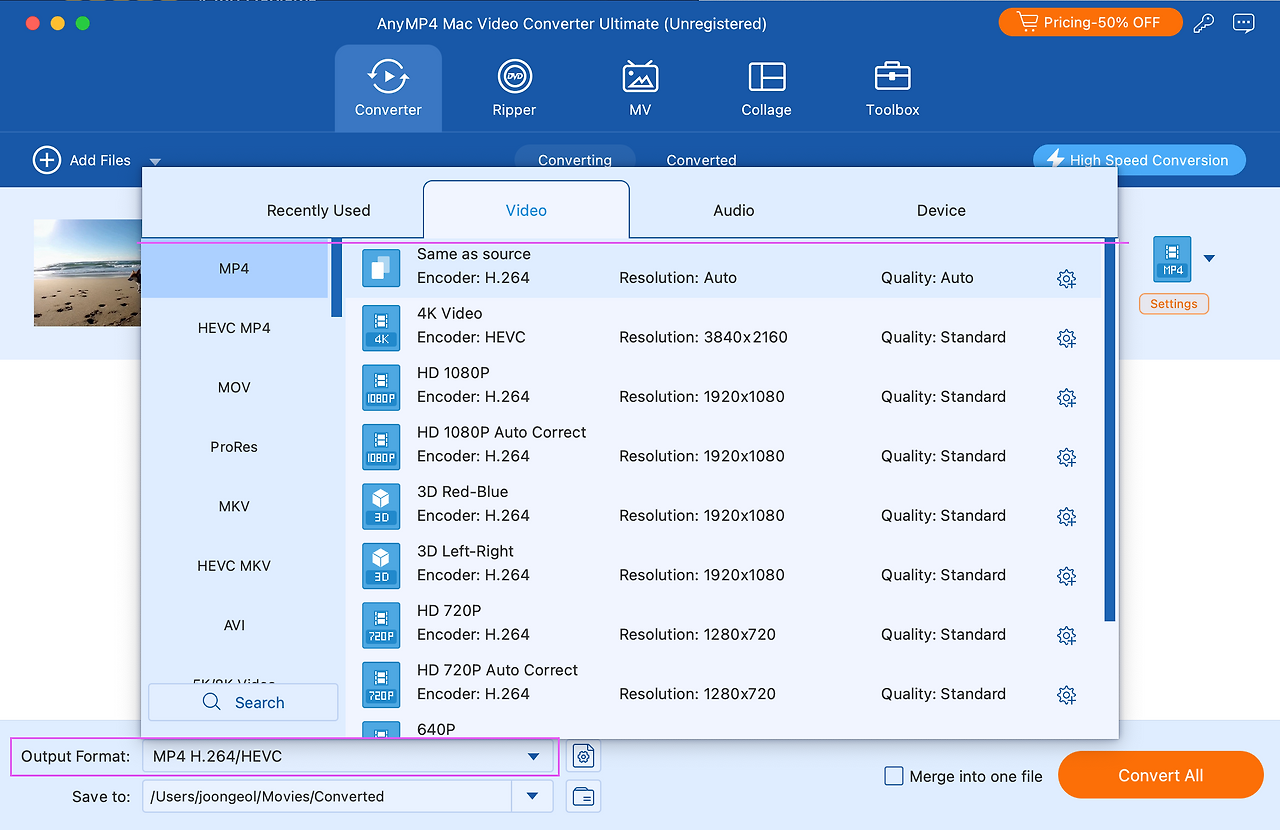Open the Converter module
Screen dimensions: 1280x830
pyautogui.click(x=388, y=88)
